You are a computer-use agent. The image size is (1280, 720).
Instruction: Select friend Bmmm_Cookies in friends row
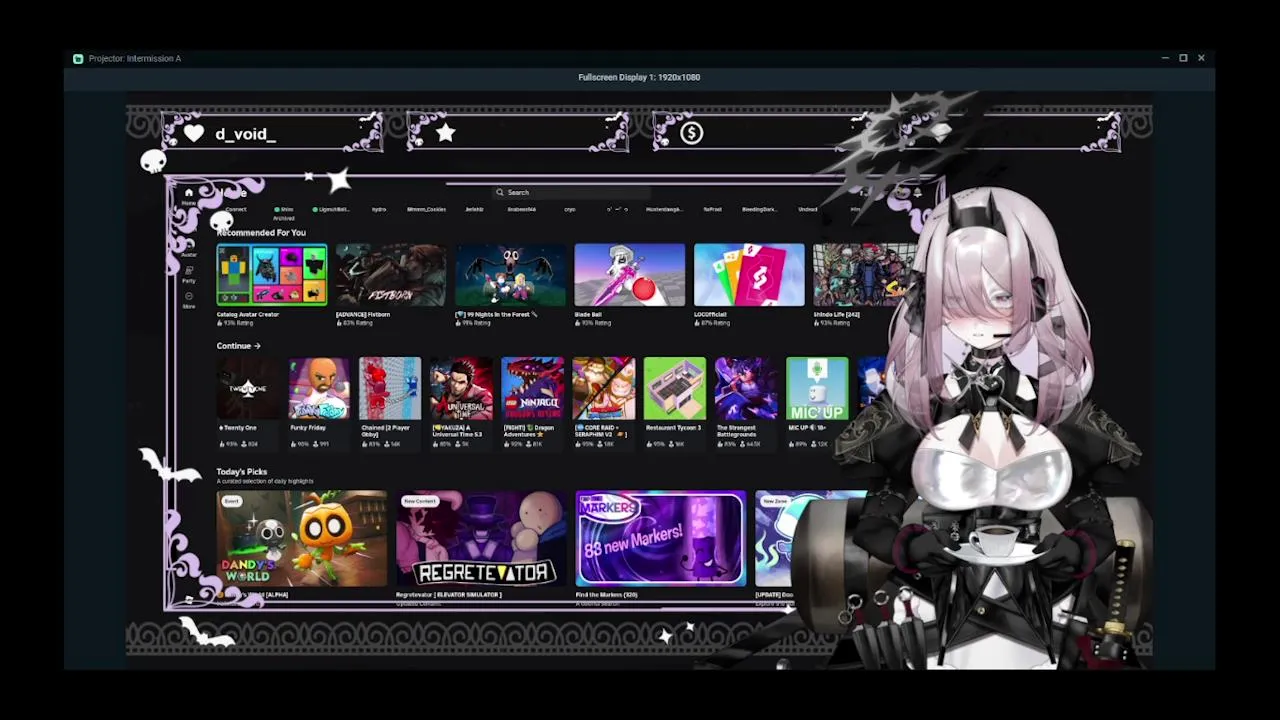426,210
